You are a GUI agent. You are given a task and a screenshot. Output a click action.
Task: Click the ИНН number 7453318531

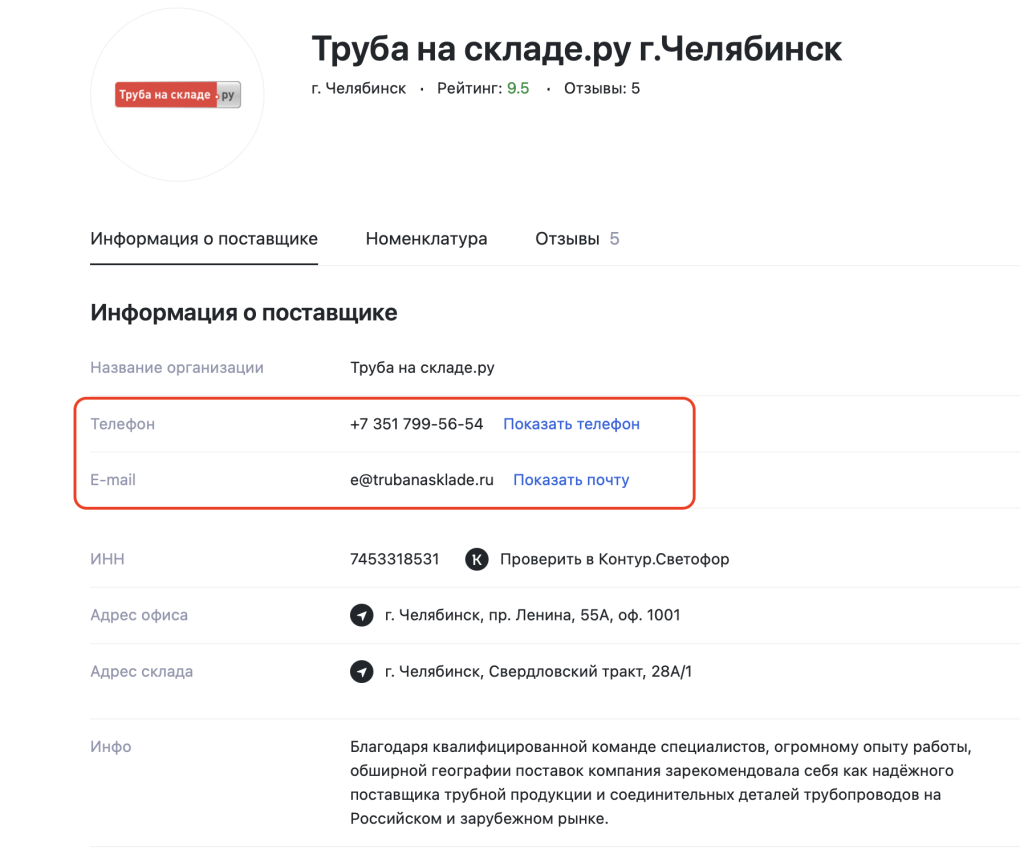click(x=395, y=559)
